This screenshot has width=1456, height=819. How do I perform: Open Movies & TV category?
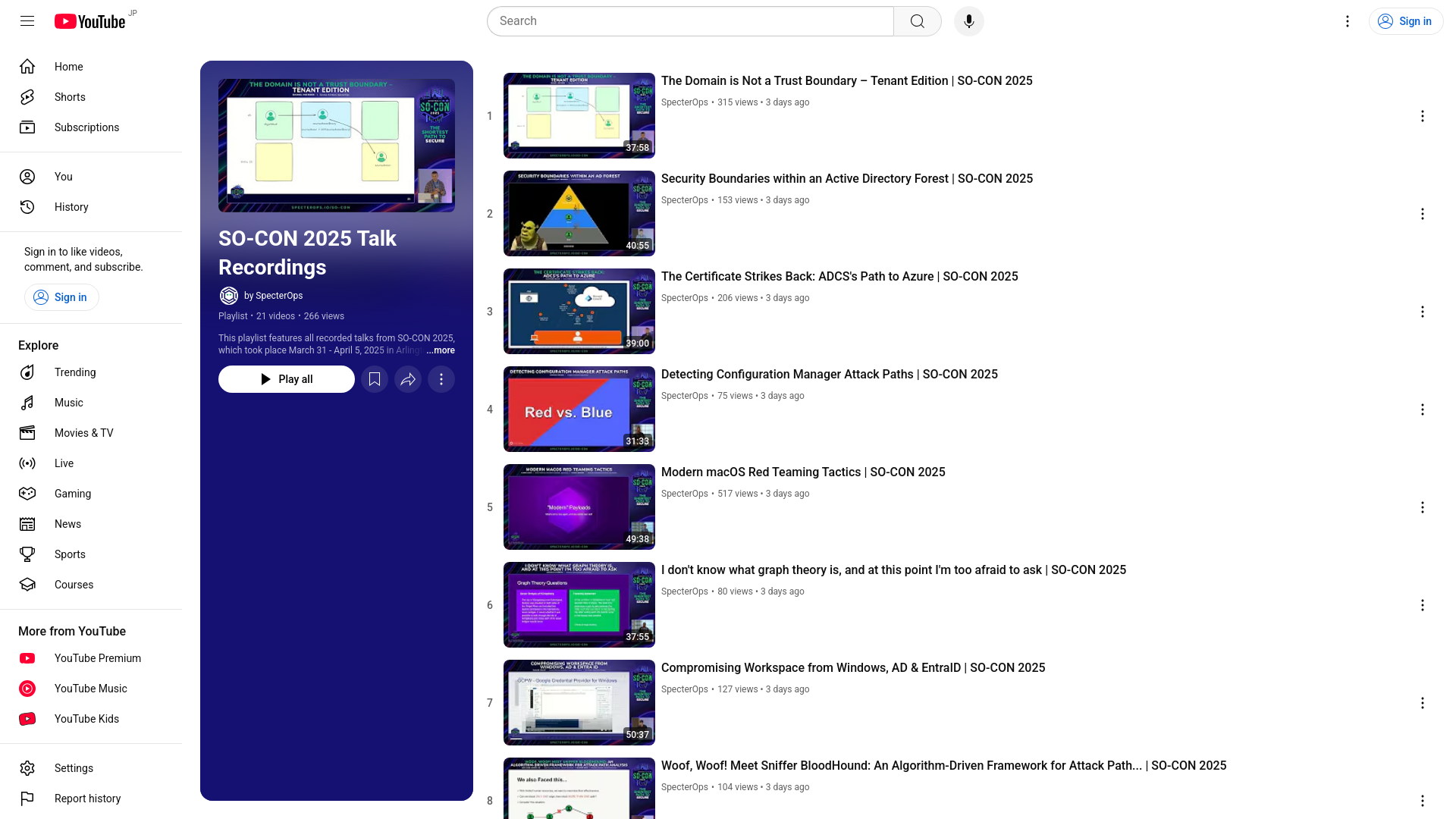pyautogui.click(x=91, y=433)
